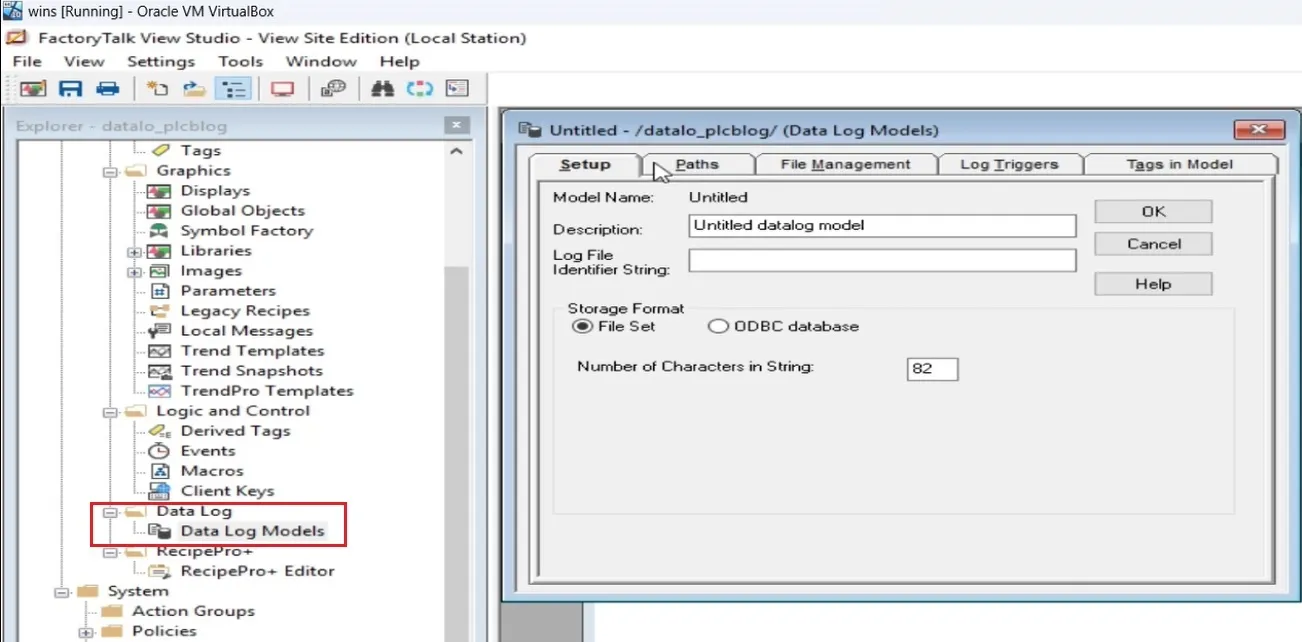The height and width of the screenshot is (642, 1302).
Task: Click the TrendPro Templates icon
Action: pos(159,390)
